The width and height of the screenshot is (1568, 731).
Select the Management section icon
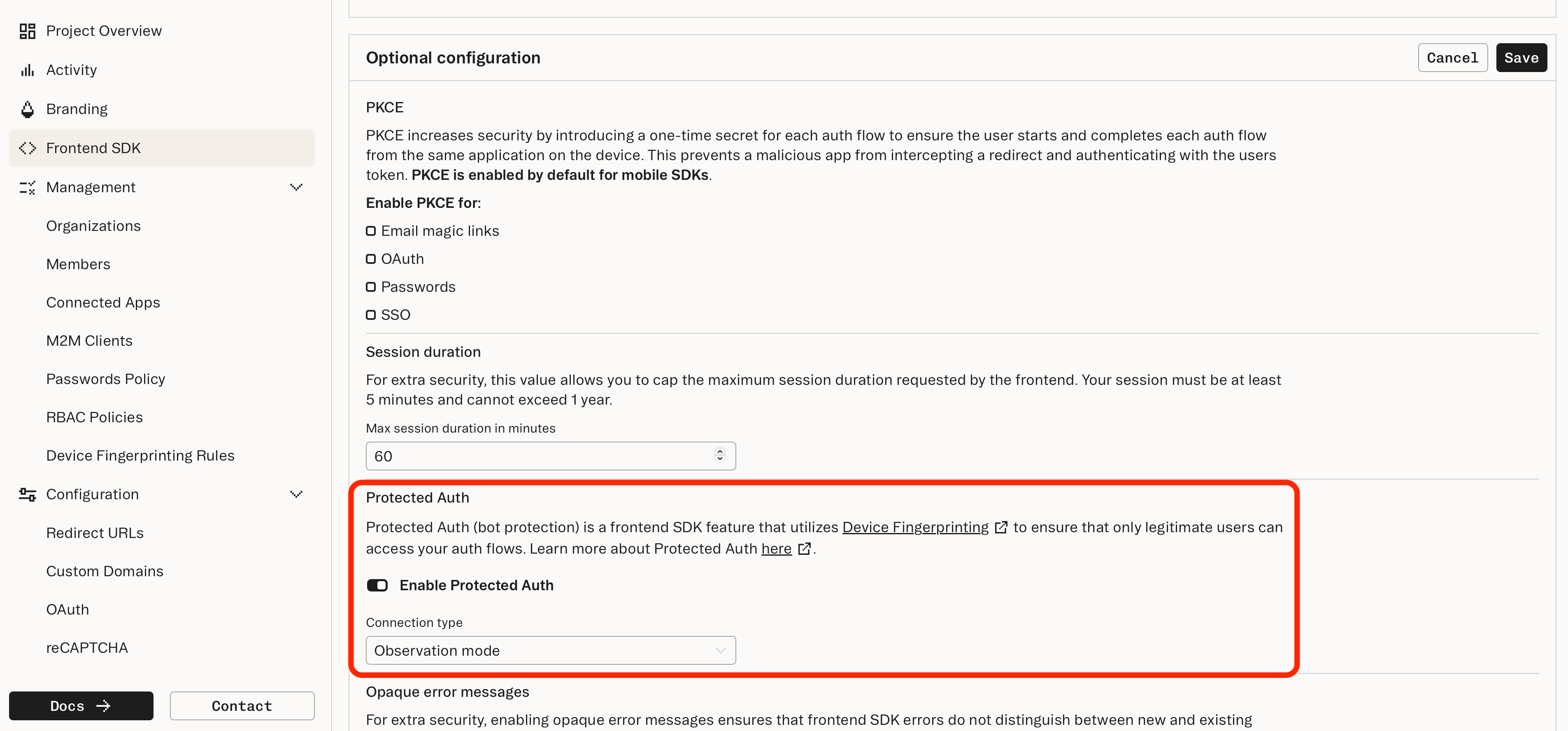[x=27, y=187]
